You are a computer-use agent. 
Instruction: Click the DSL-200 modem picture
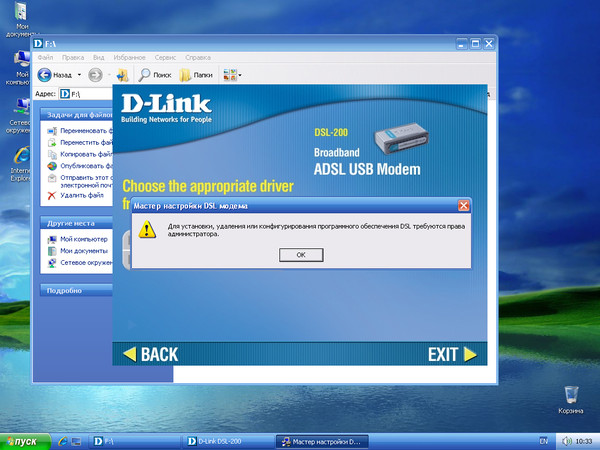coord(401,138)
